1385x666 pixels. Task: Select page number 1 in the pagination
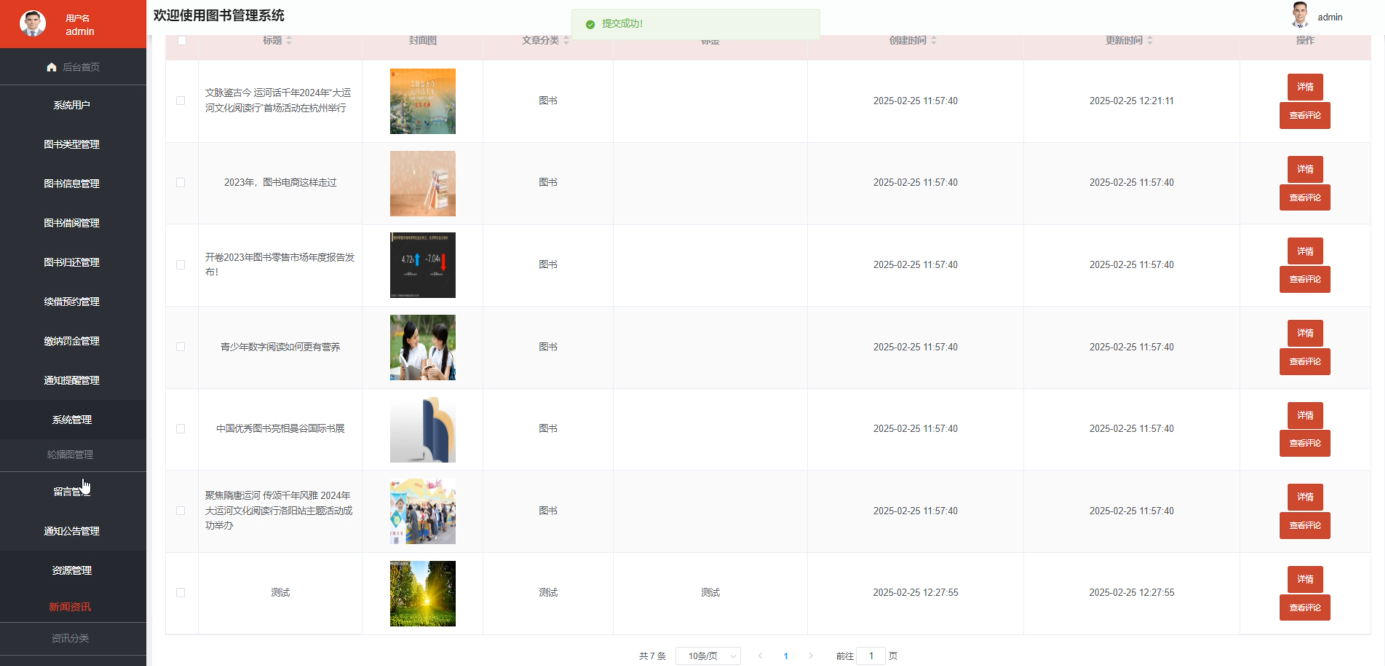(786, 656)
